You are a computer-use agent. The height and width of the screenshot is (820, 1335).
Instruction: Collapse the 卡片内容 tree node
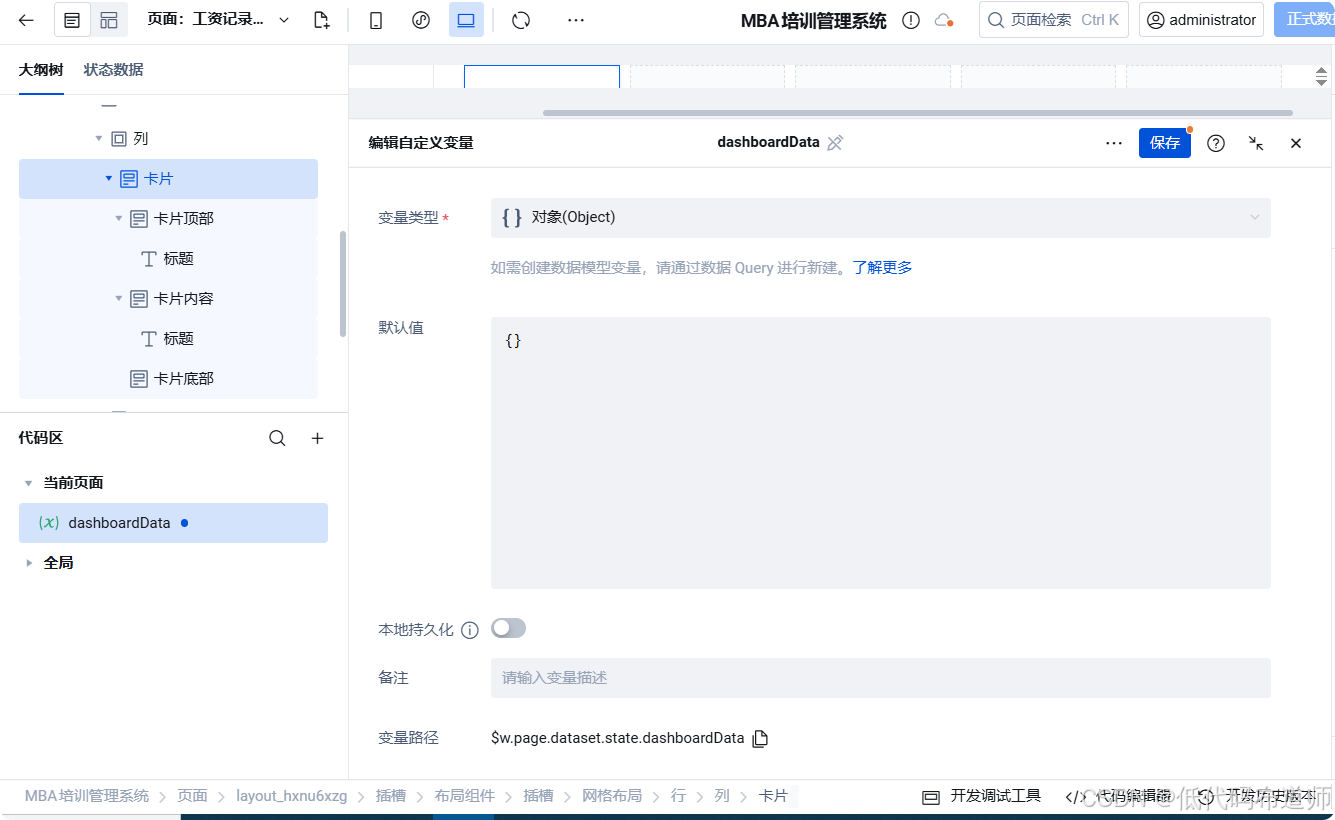pyautogui.click(x=119, y=298)
